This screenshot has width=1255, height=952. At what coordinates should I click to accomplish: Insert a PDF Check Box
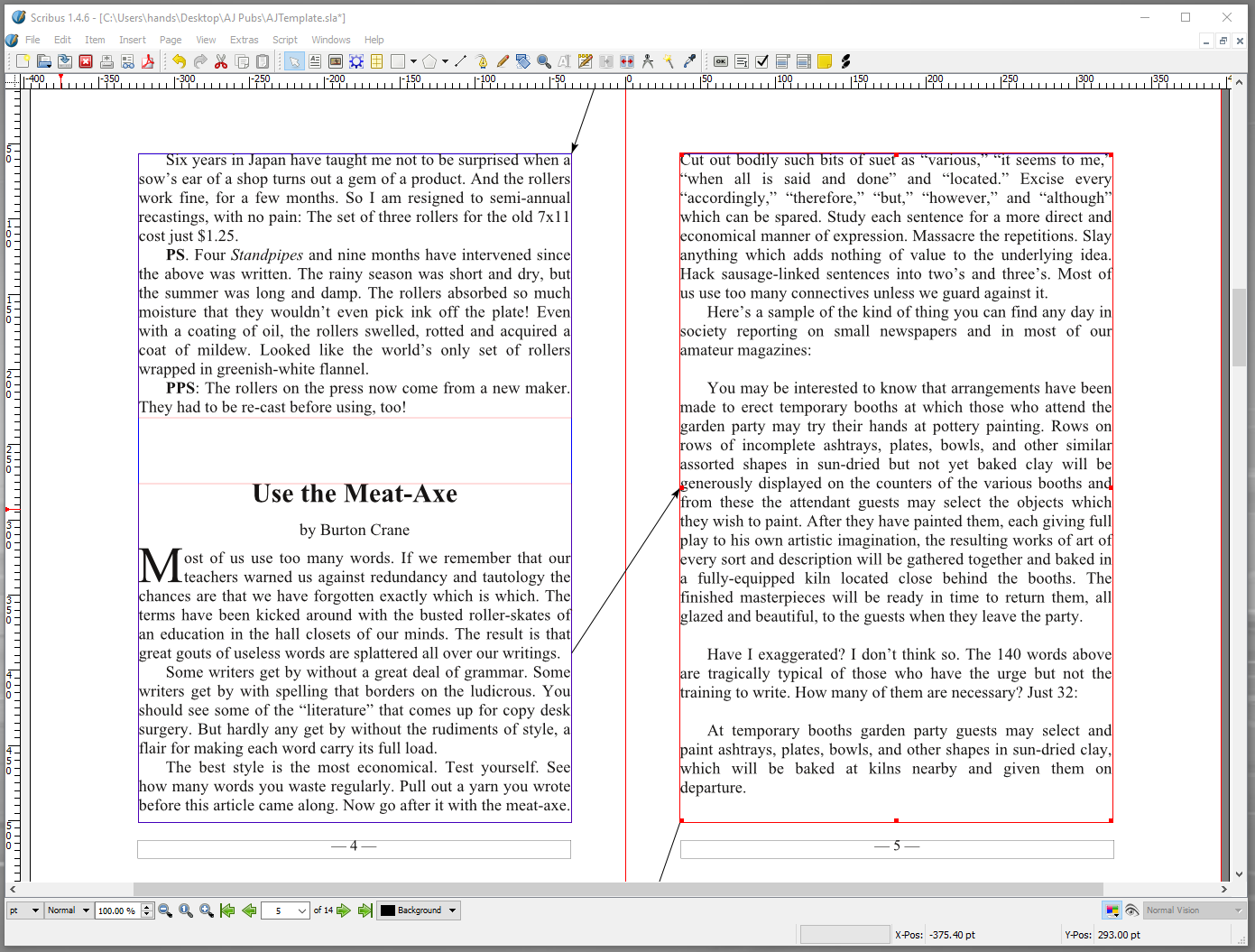[x=762, y=61]
